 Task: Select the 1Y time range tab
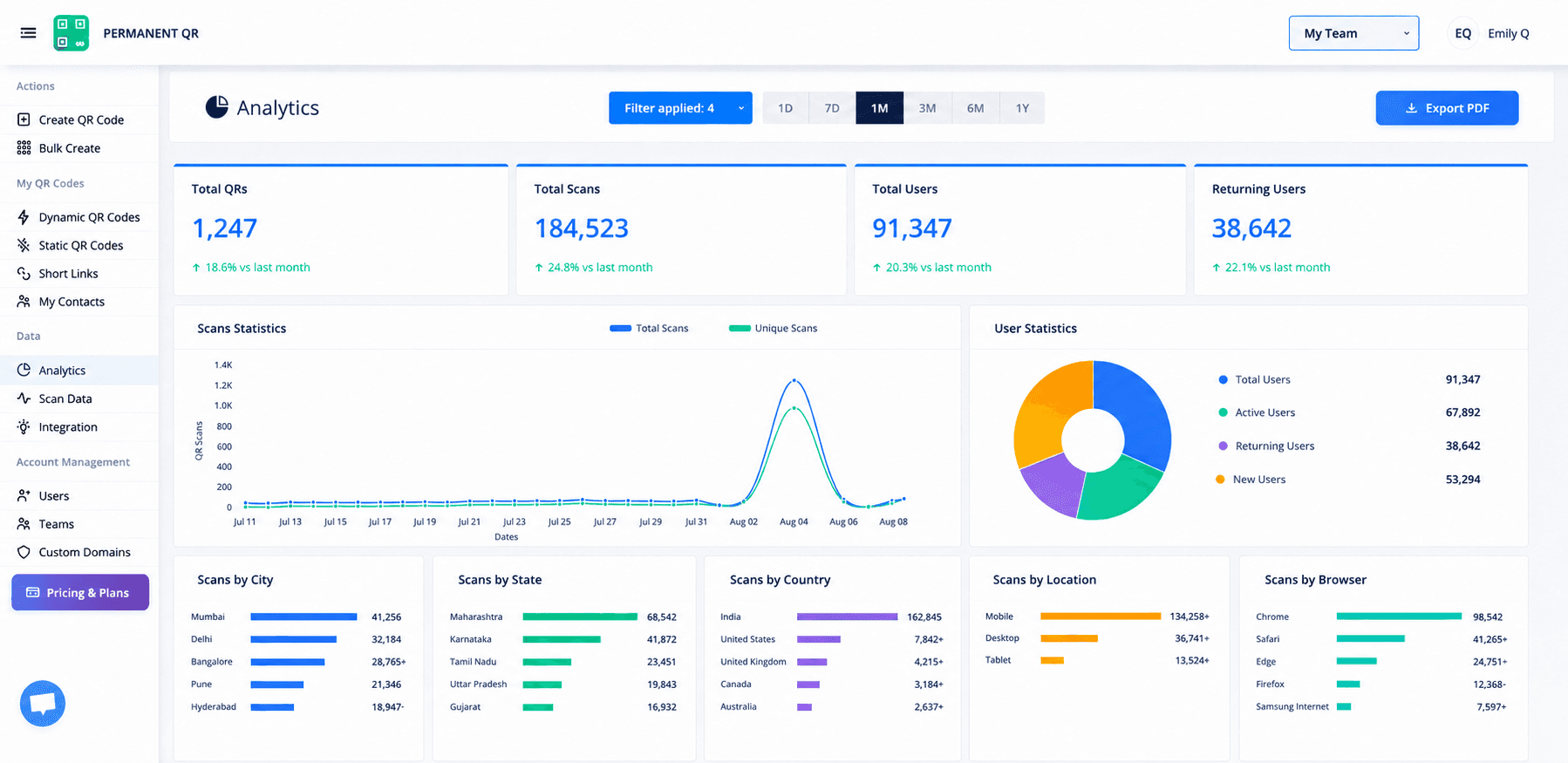pos(1022,108)
